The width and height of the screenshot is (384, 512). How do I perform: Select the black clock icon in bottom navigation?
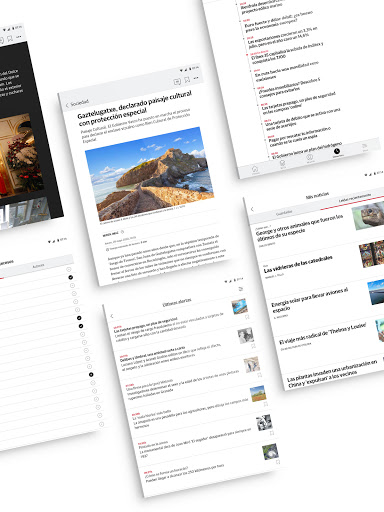tap(337, 151)
